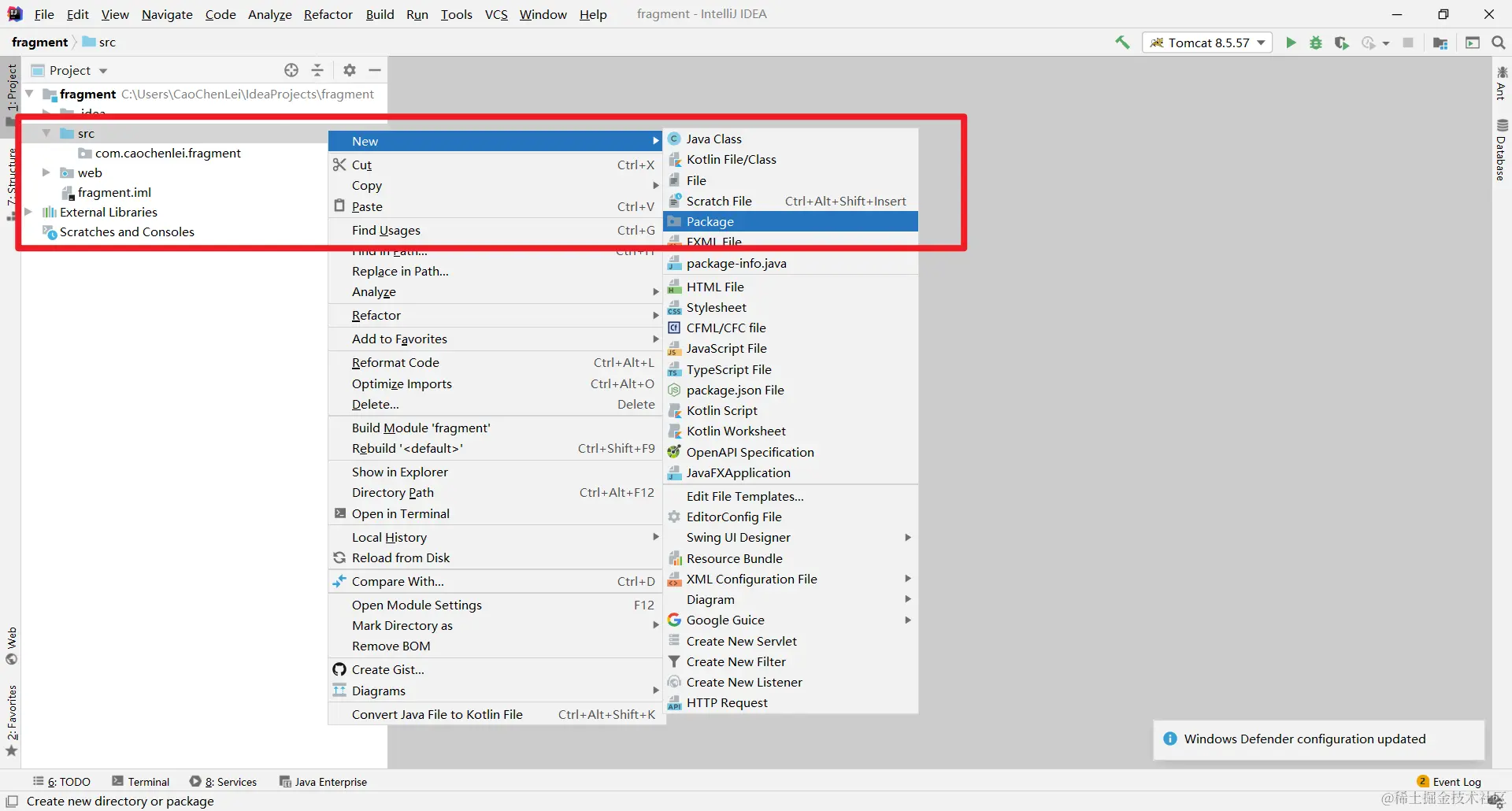Choose HTTP Request from the New submenu
Viewport: 1512px width, 811px height.
point(791,702)
